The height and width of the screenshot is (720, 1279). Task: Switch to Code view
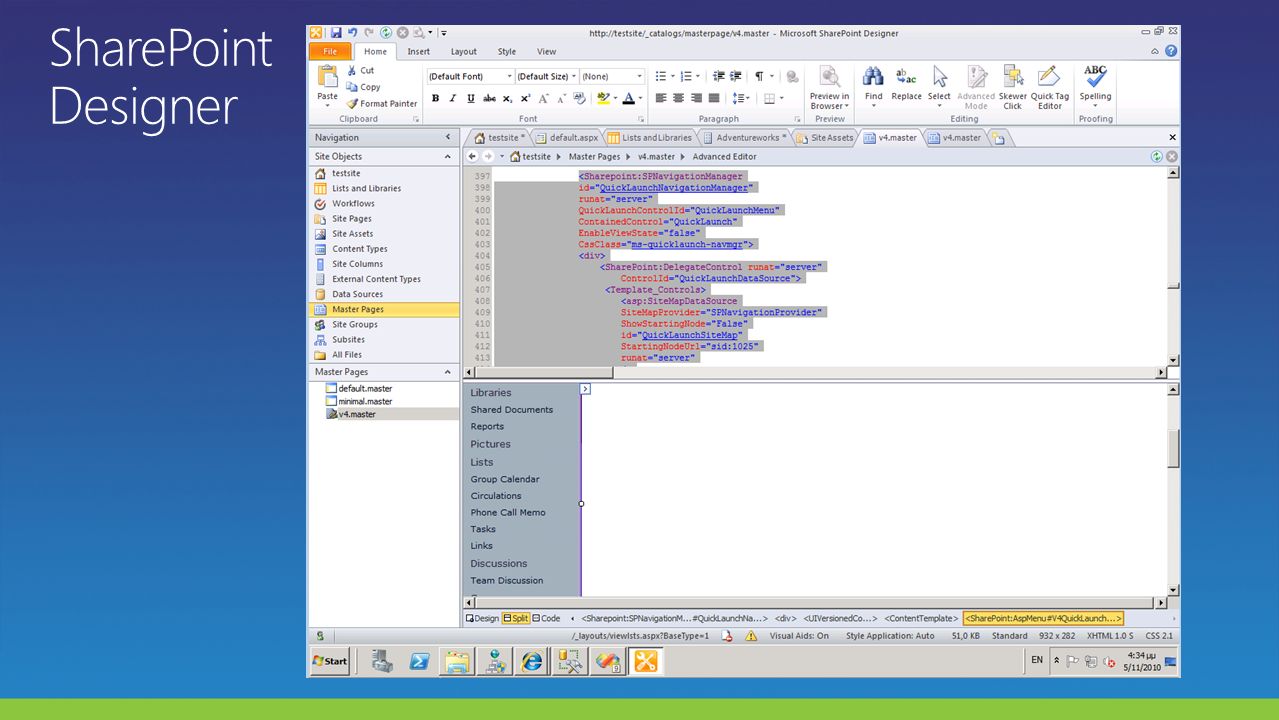[x=547, y=618]
